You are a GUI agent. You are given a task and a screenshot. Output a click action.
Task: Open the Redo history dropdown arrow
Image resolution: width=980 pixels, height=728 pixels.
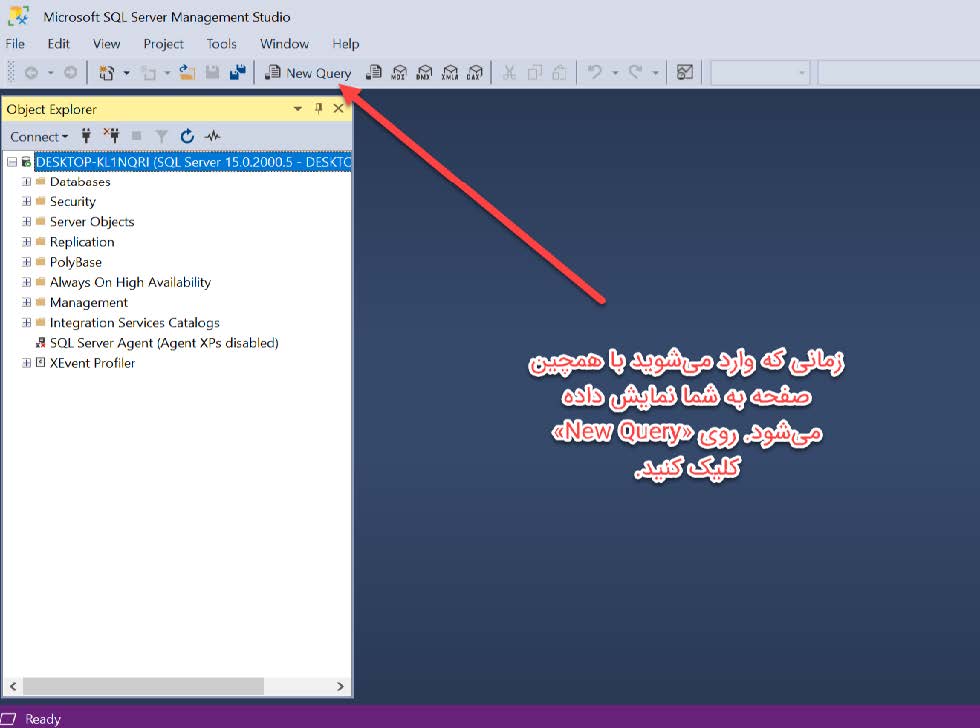tap(655, 73)
